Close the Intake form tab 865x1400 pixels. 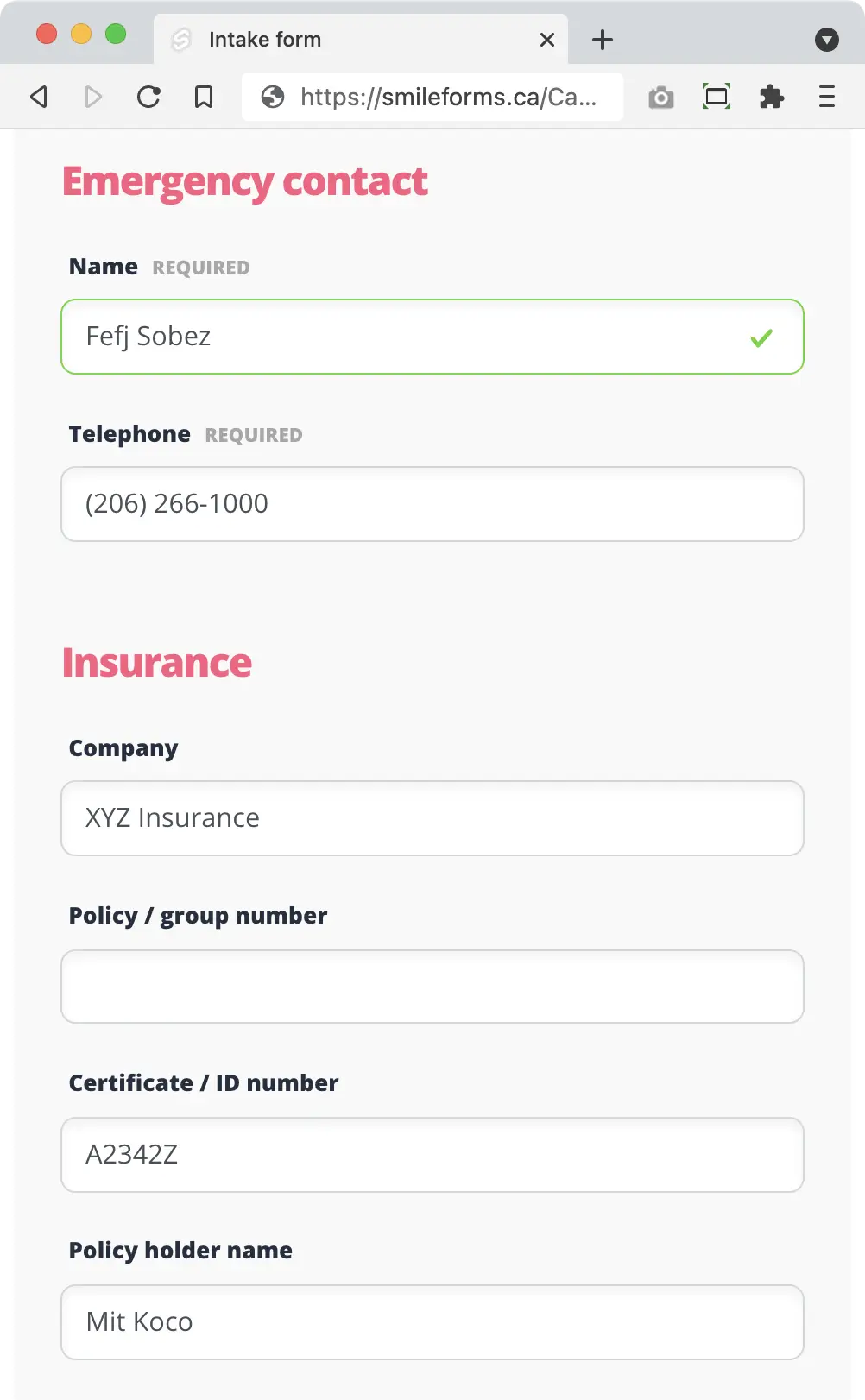[546, 40]
